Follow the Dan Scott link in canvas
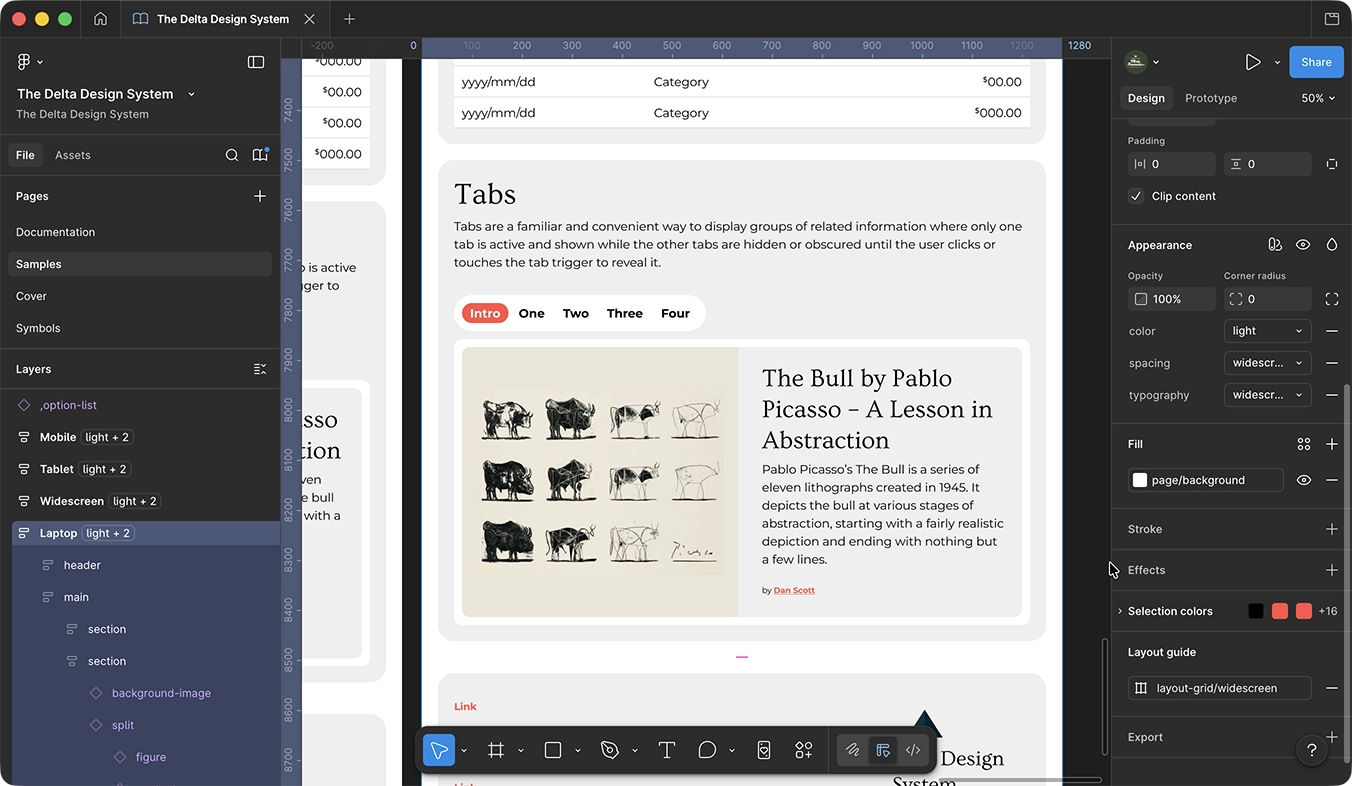Image resolution: width=1352 pixels, height=786 pixels. (793, 590)
